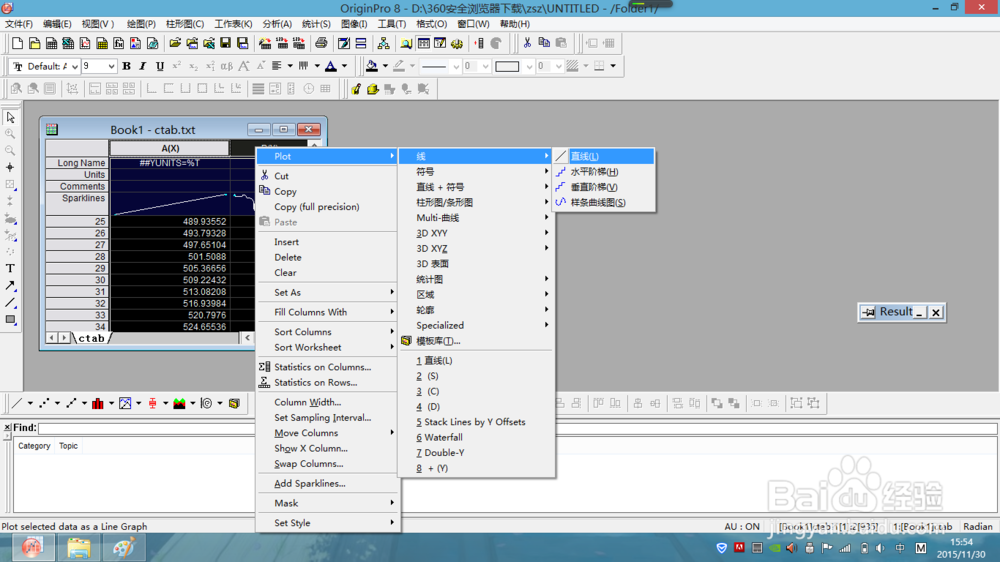The height and width of the screenshot is (562, 1000).
Task: Toggle Underline formatting
Action: click(159, 66)
